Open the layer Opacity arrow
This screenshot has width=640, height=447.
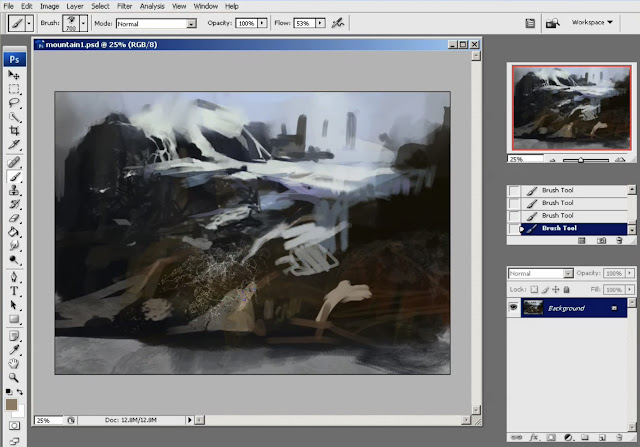coord(630,273)
